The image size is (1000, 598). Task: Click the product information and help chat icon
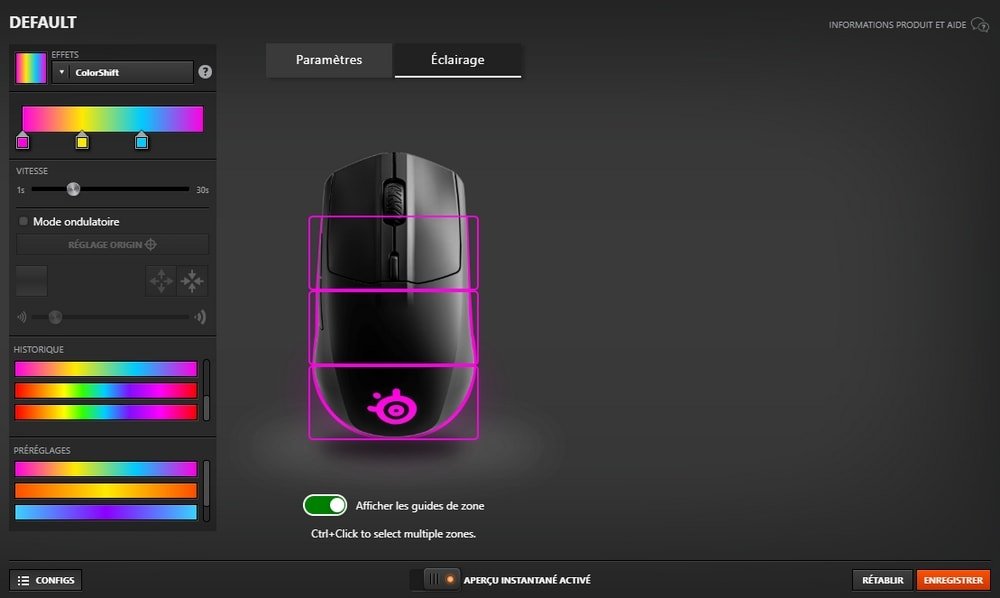[979, 25]
